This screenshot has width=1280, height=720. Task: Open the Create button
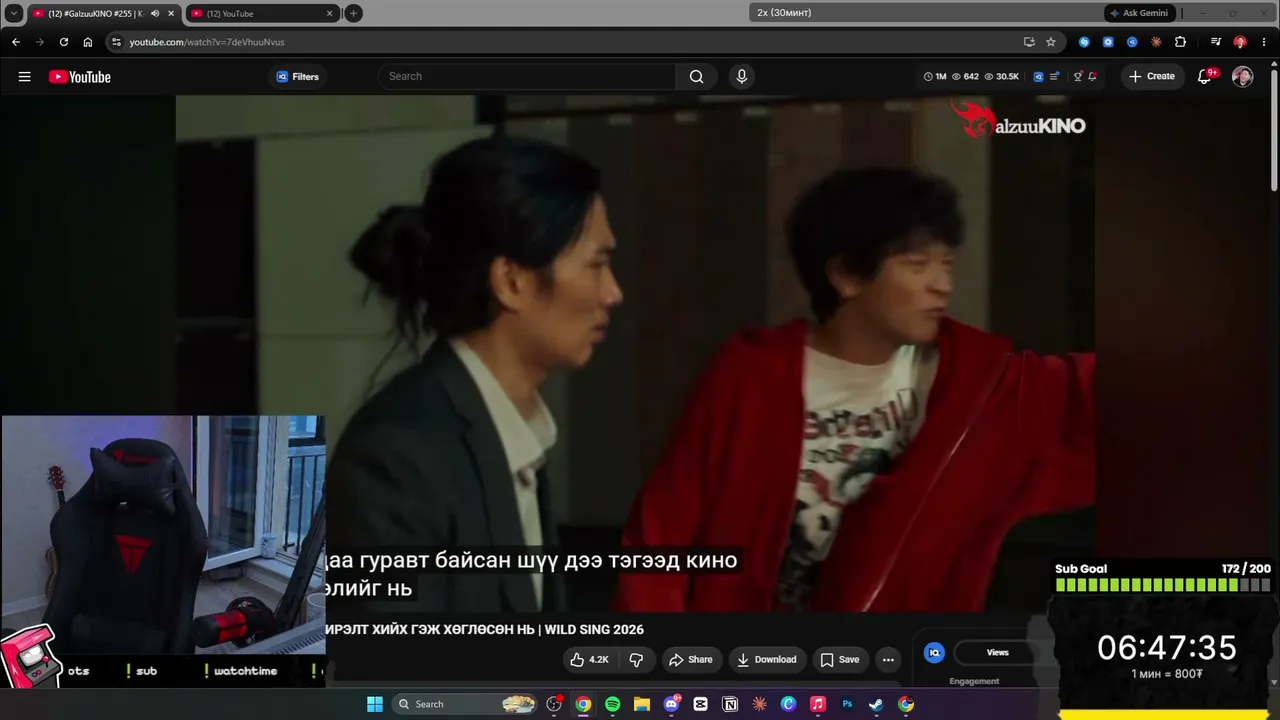pyautogui.click(x=1152, y=77)
